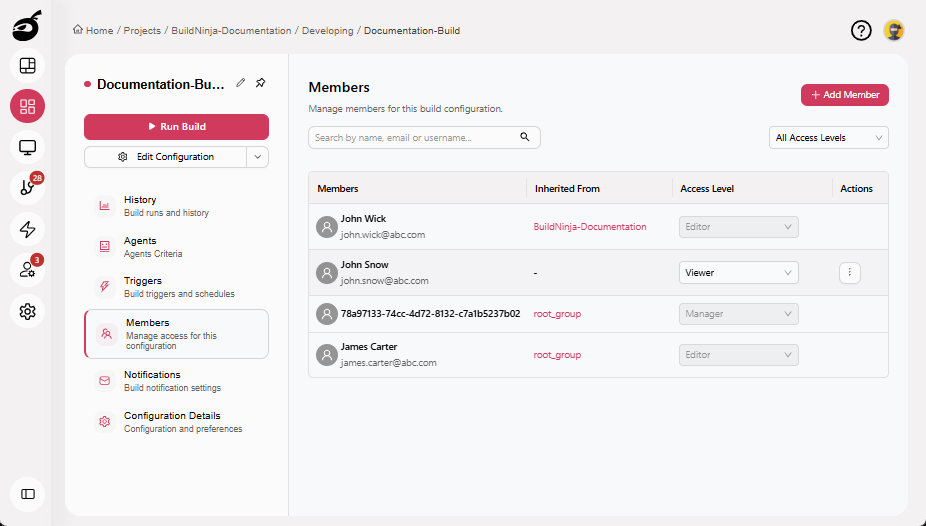926x526 pixels.
Task: Click James Carter's avatar icon
Action: click(327, 355)
